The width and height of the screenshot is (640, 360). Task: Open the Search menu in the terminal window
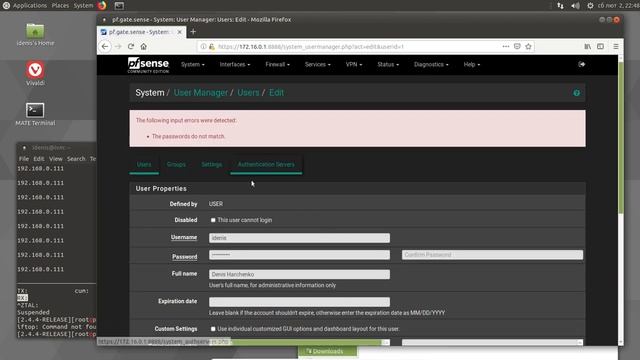(76, 159)
